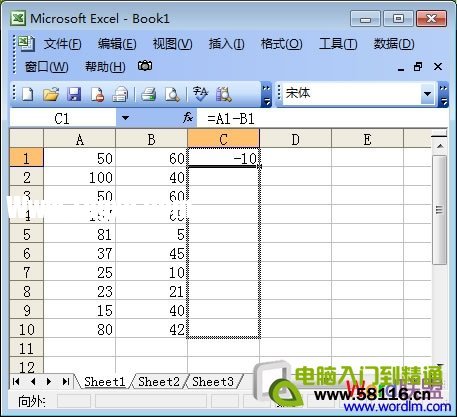457x417 pixels.
Task: Click the camera icon in menu bar
Action: click(145, 66)
